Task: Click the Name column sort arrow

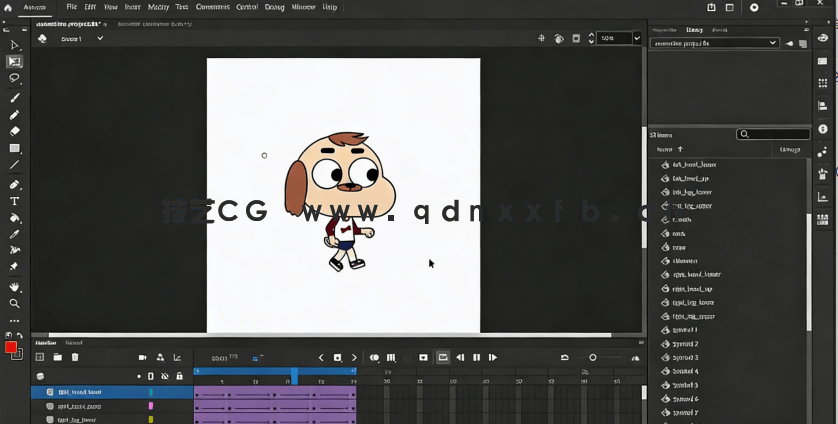Action: click(x=680, y=149)
